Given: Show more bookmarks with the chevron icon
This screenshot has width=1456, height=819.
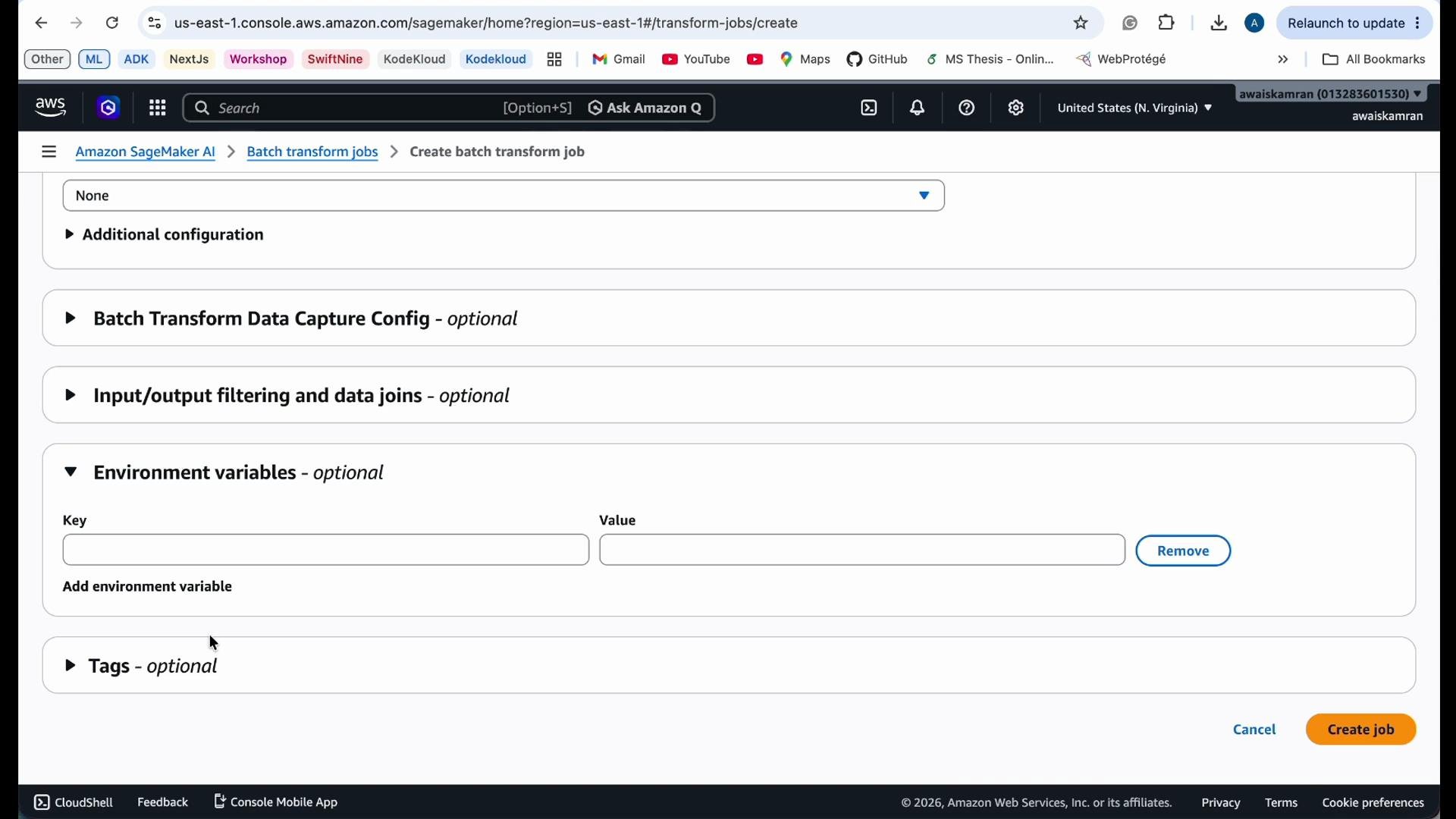Looking at the screenshot, I should coord(1283,60).
